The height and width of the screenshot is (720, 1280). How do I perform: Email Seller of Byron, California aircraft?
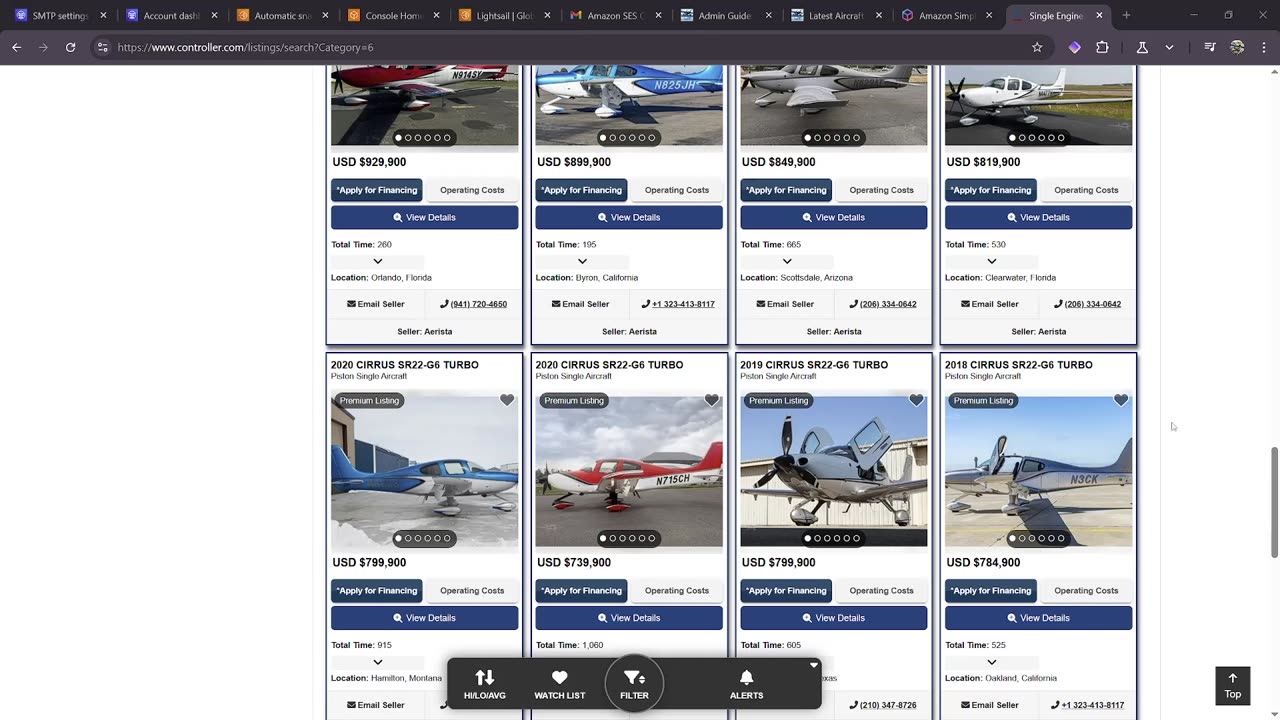tap(580, 304)
